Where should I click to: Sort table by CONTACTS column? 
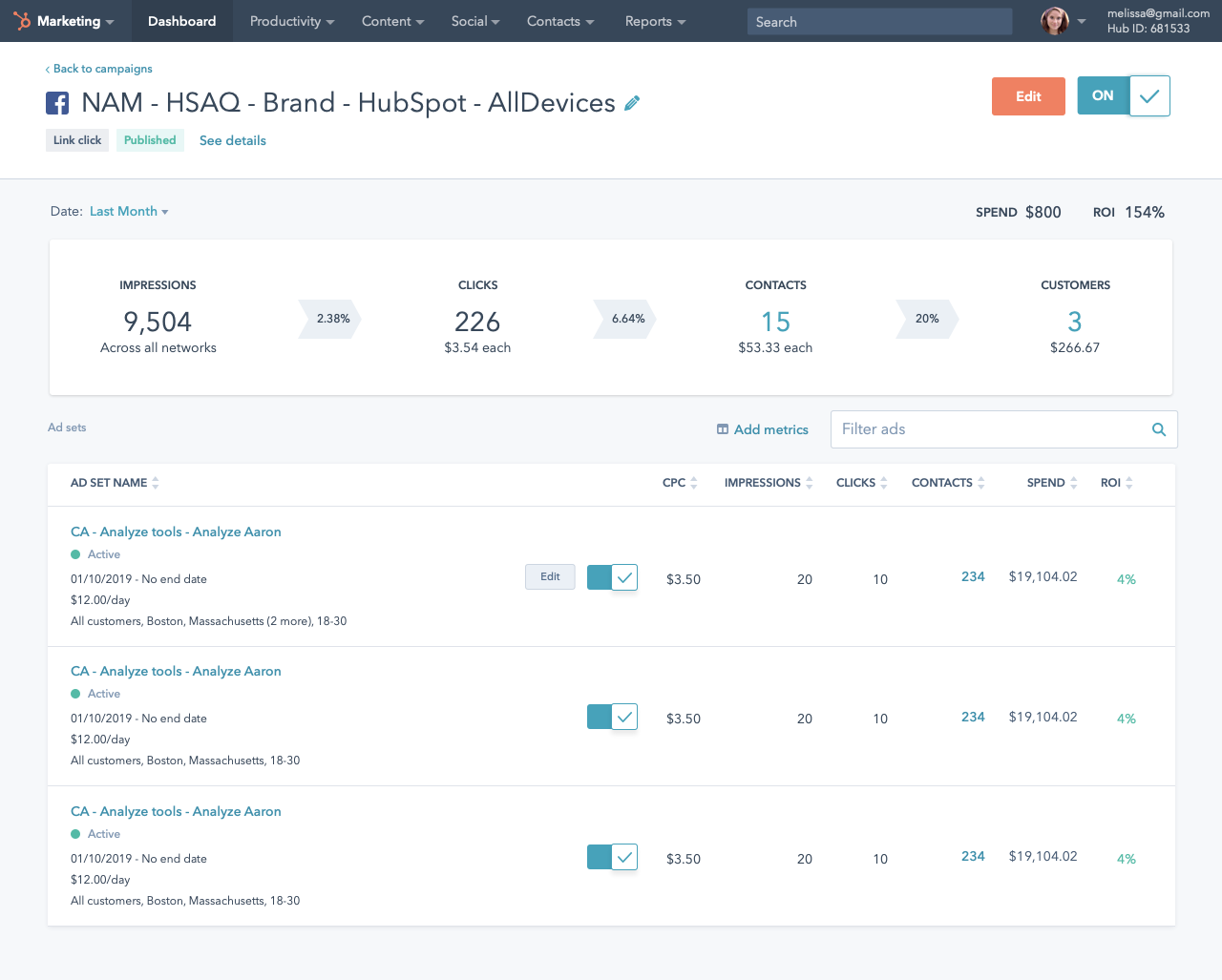coord(981,483)
